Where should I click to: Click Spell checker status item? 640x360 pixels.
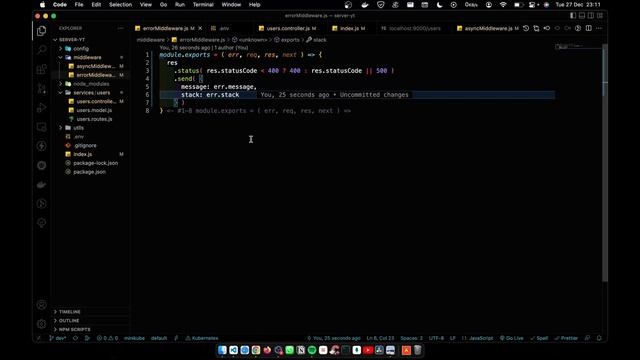(539, 338)
